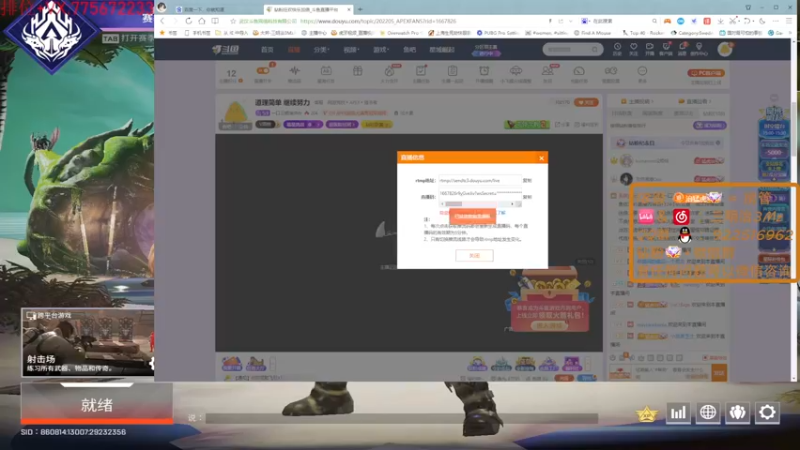Open game settings gear icon

[767, 412]
